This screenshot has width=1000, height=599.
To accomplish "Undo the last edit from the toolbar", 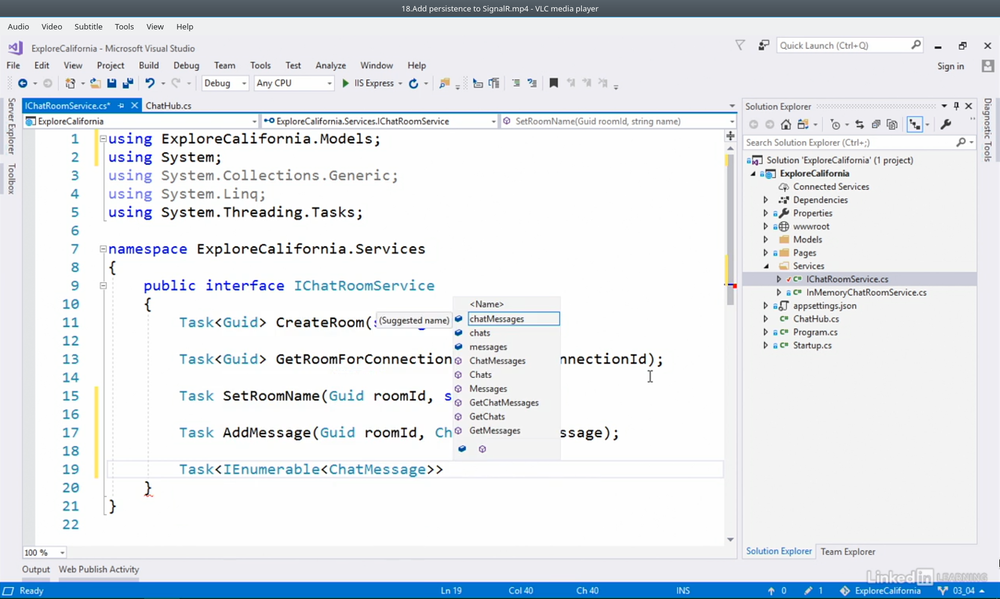I will tap(150, 84).
